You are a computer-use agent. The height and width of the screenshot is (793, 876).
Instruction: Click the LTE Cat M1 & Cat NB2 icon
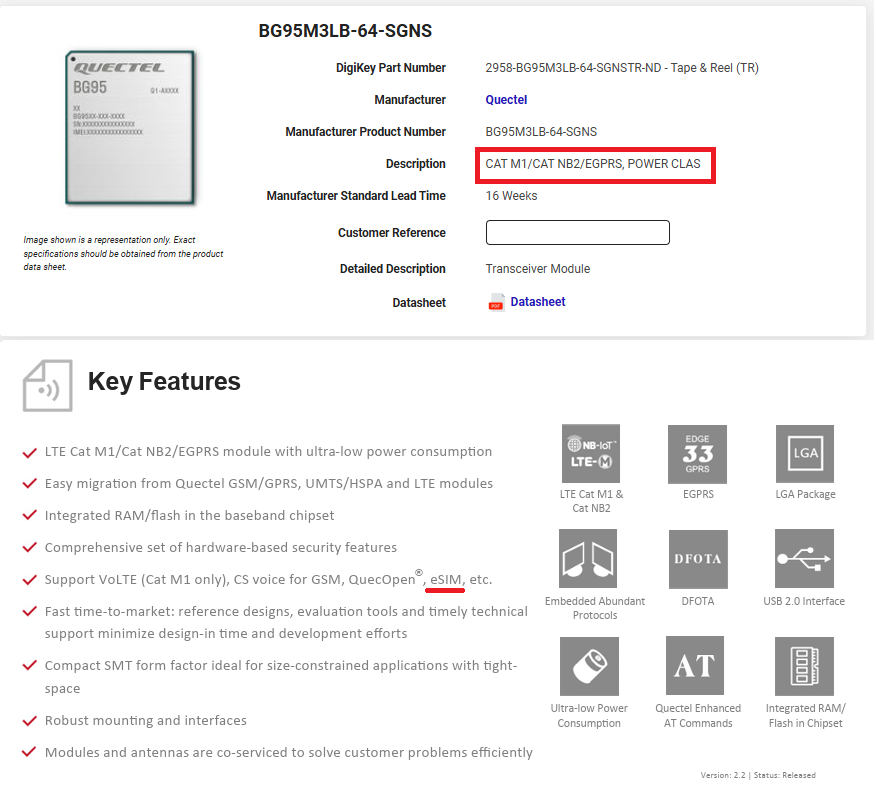point(591,454)
